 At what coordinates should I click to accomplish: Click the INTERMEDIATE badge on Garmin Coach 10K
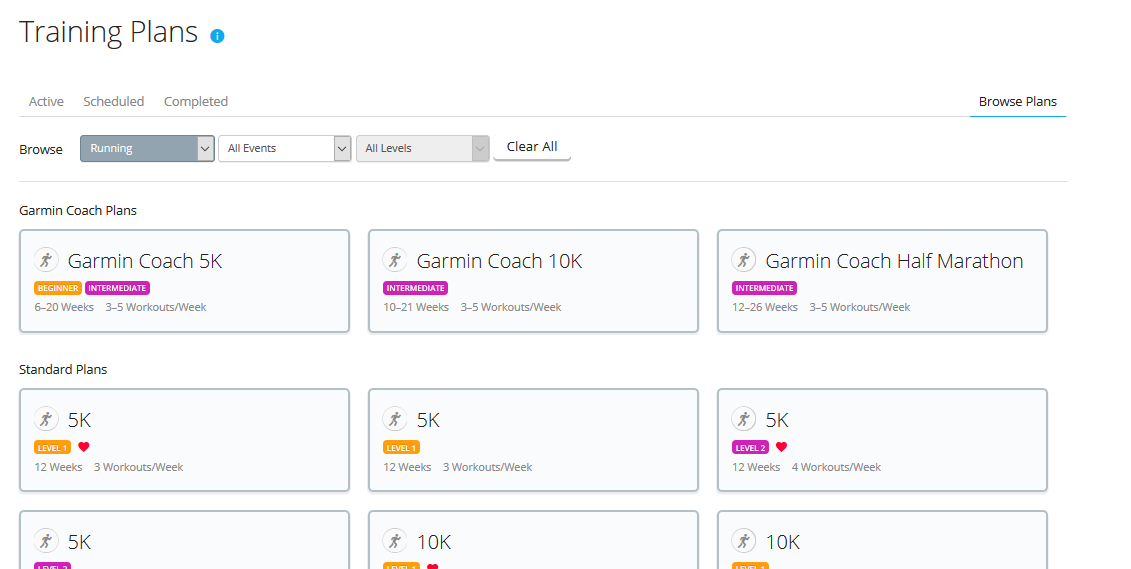tap(415, 288)
